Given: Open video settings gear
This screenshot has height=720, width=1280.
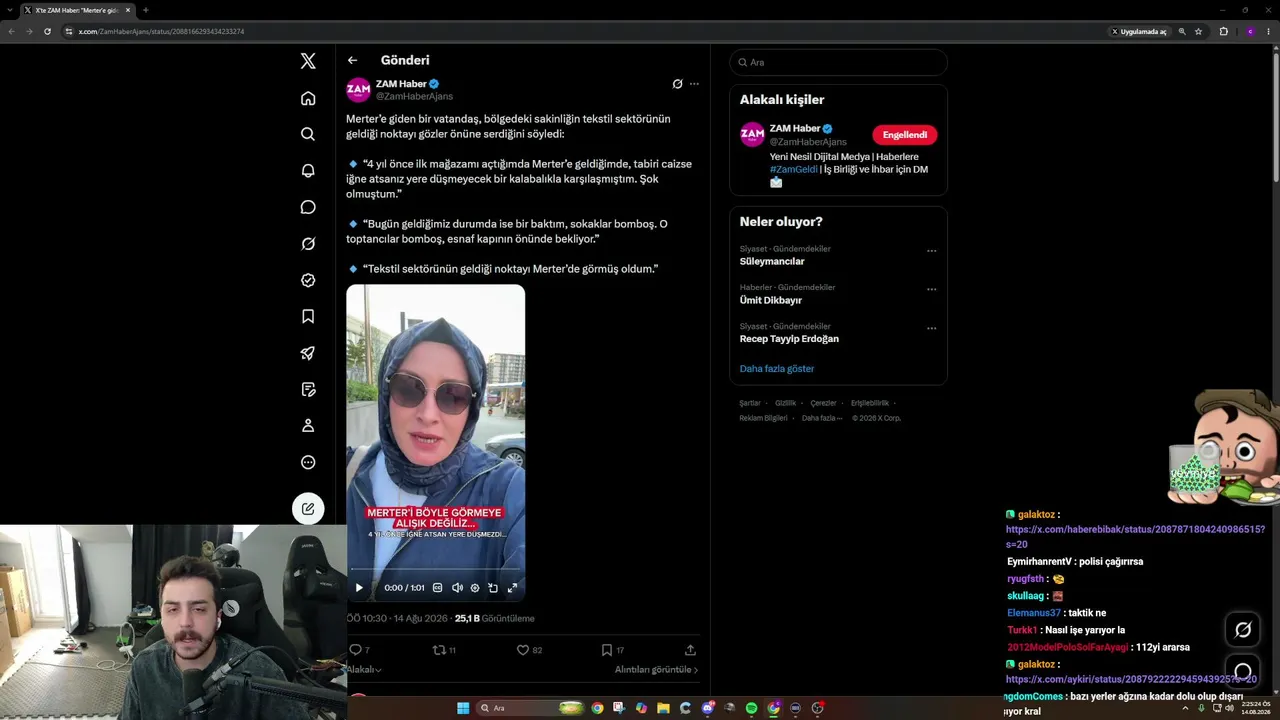Looking at the screenshot, I should coord(475,588).
